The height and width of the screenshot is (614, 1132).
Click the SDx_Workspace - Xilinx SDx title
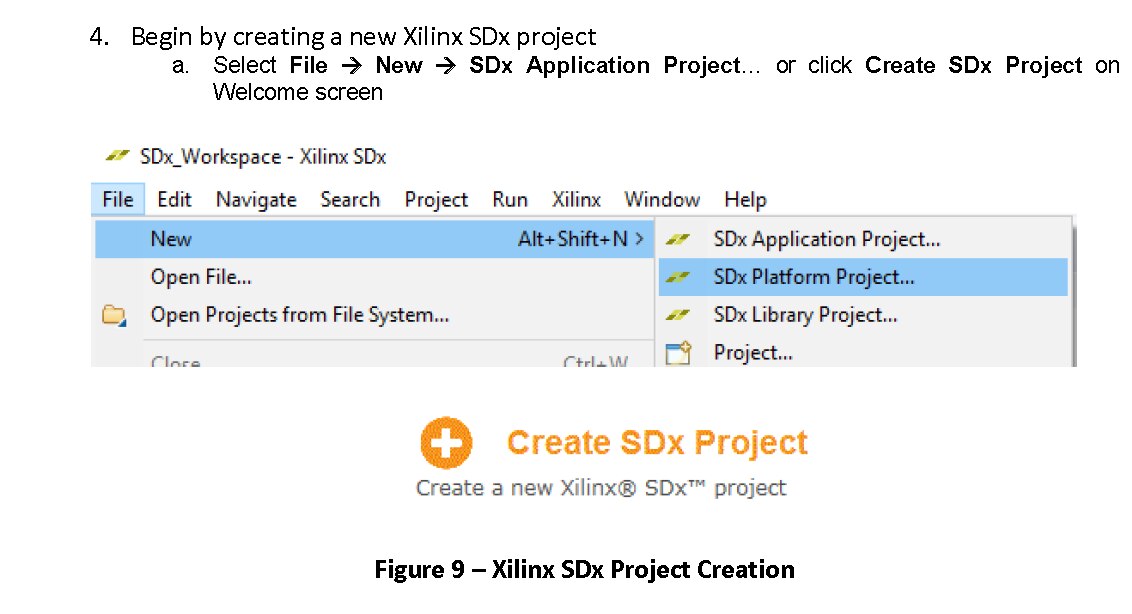coord(263,157)
